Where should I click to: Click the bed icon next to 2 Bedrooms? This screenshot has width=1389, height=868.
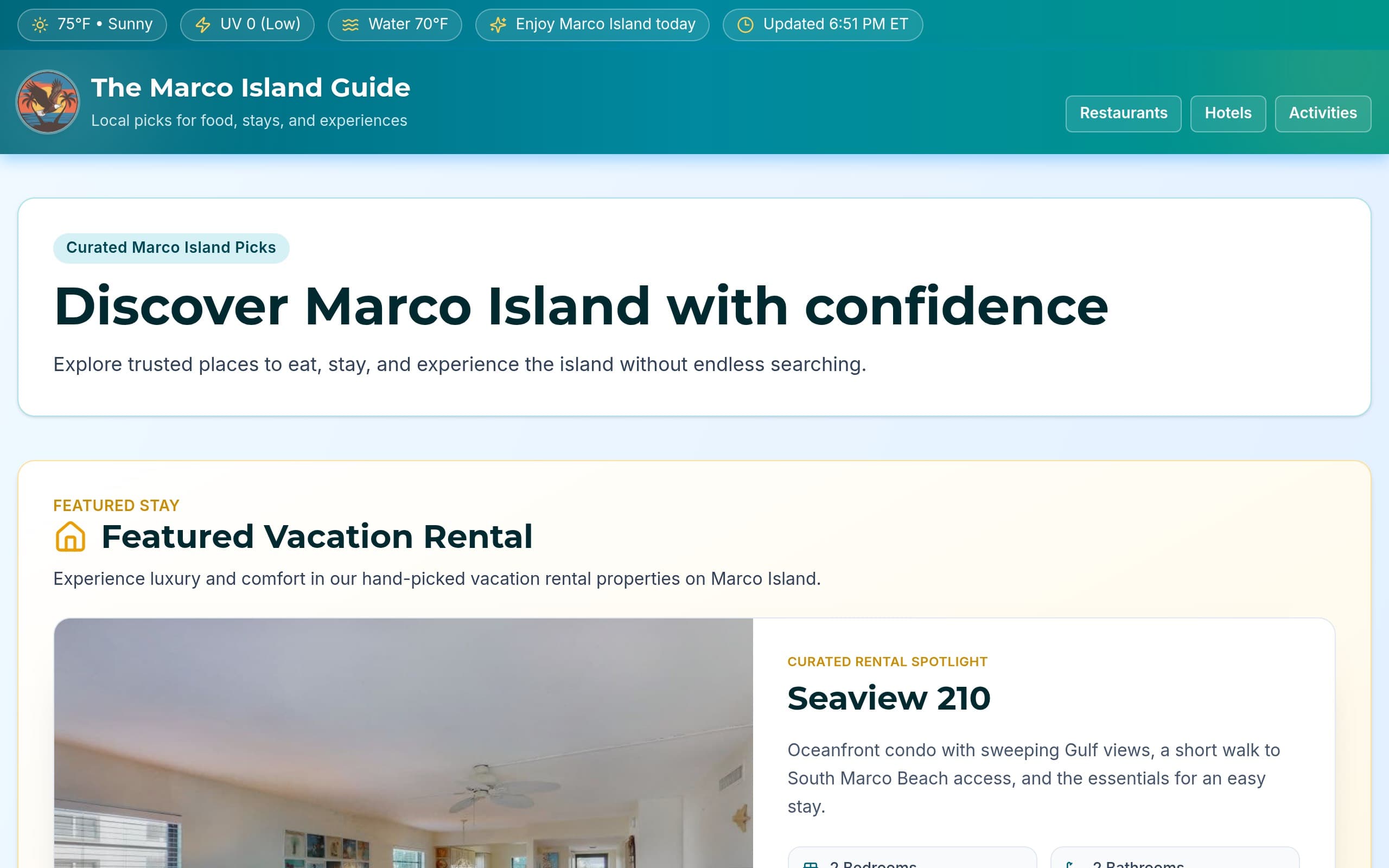point(811,864)
